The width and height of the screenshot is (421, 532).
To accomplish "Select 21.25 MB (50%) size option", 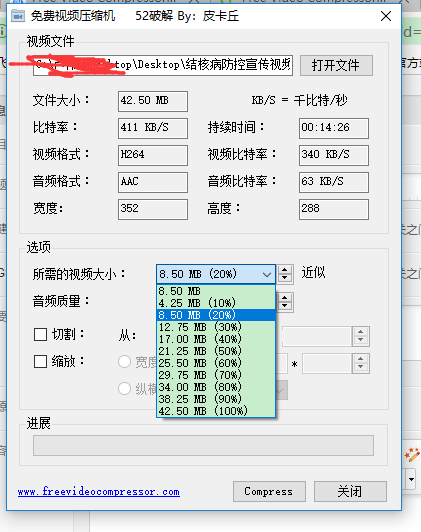I will [216, 351].
